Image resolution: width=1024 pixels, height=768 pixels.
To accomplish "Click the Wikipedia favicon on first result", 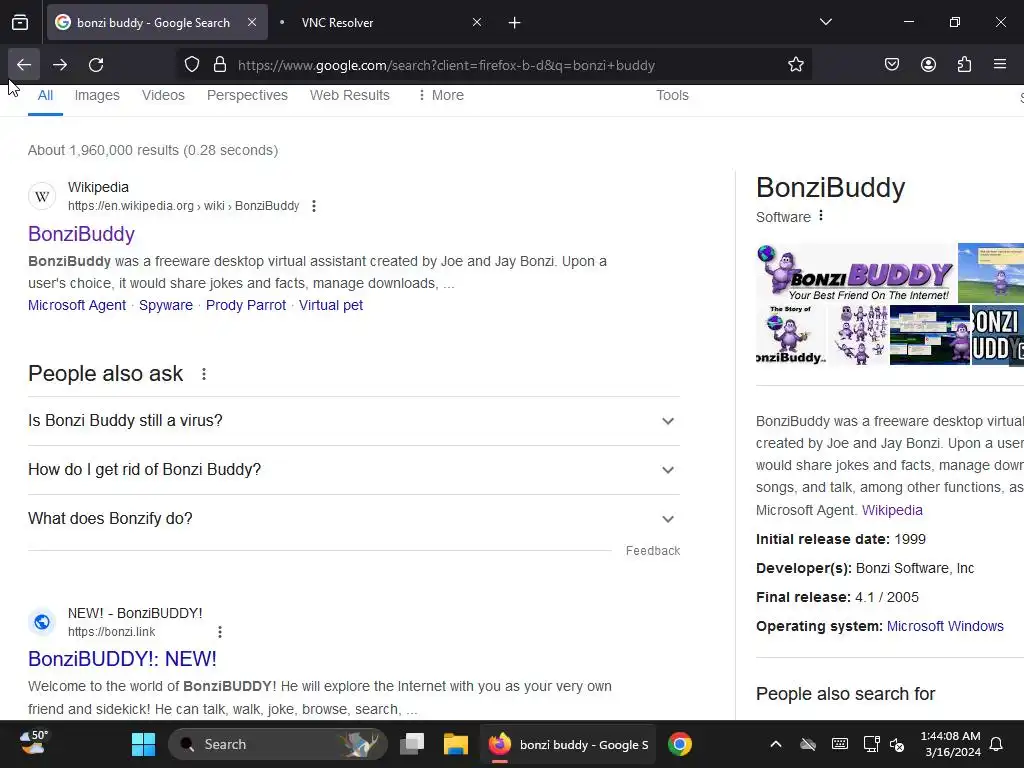I will pos(42,196).
